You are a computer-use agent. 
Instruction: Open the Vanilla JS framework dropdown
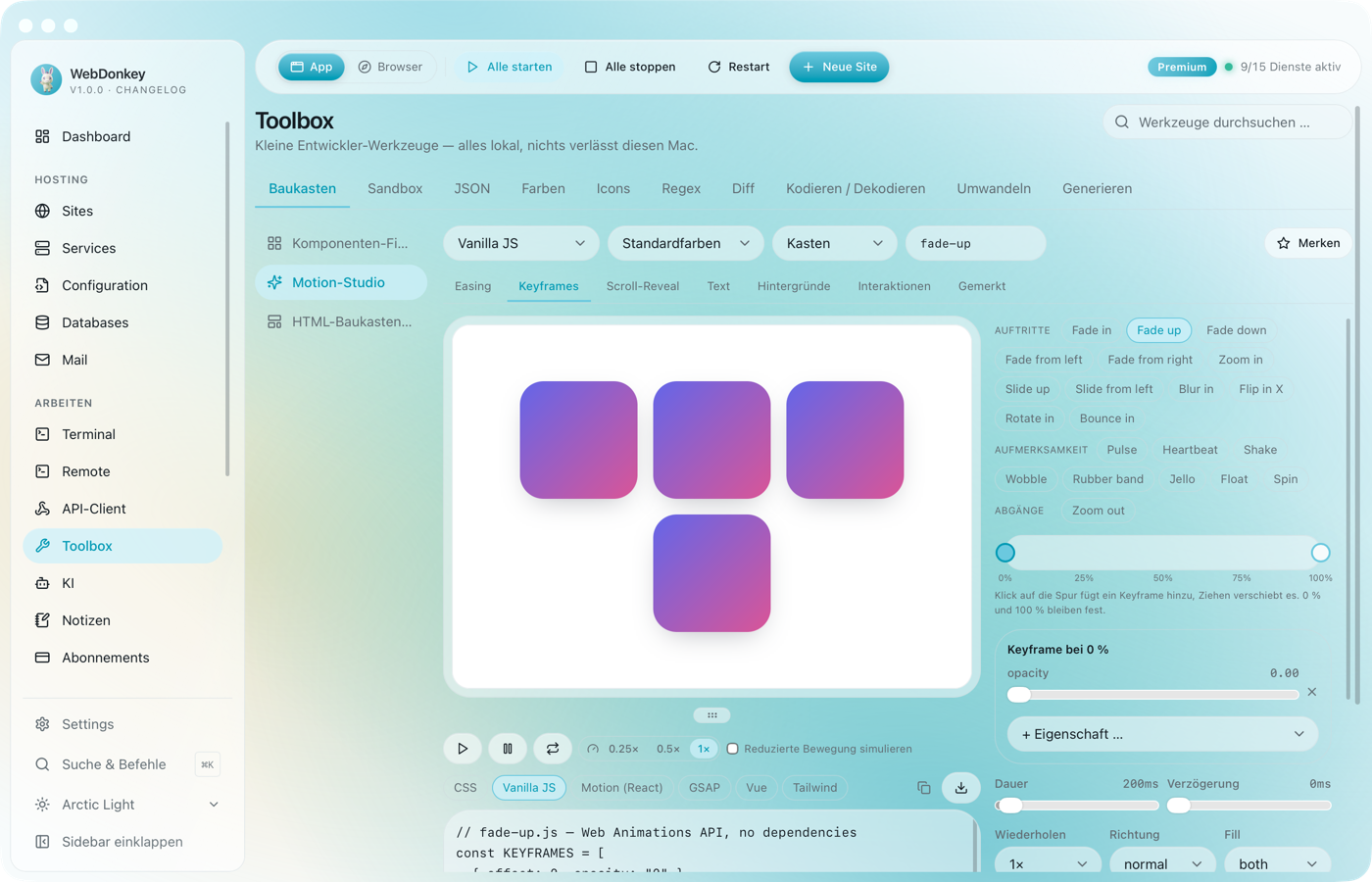tap(521, 243)
